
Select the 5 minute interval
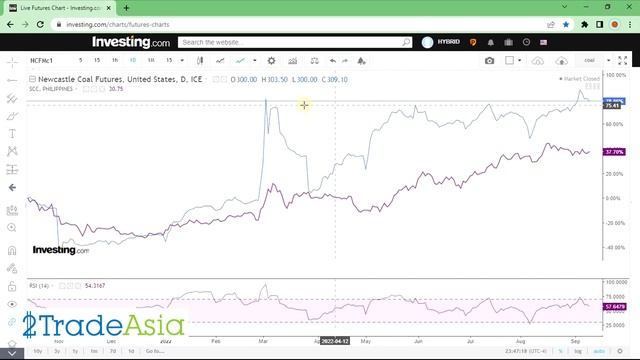80,60
